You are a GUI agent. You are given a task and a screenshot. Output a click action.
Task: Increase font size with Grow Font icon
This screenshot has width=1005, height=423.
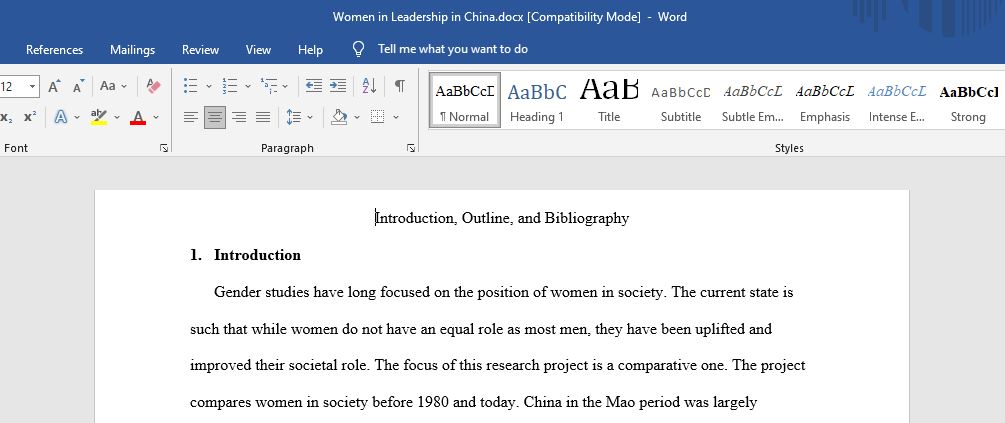(54, 86)
